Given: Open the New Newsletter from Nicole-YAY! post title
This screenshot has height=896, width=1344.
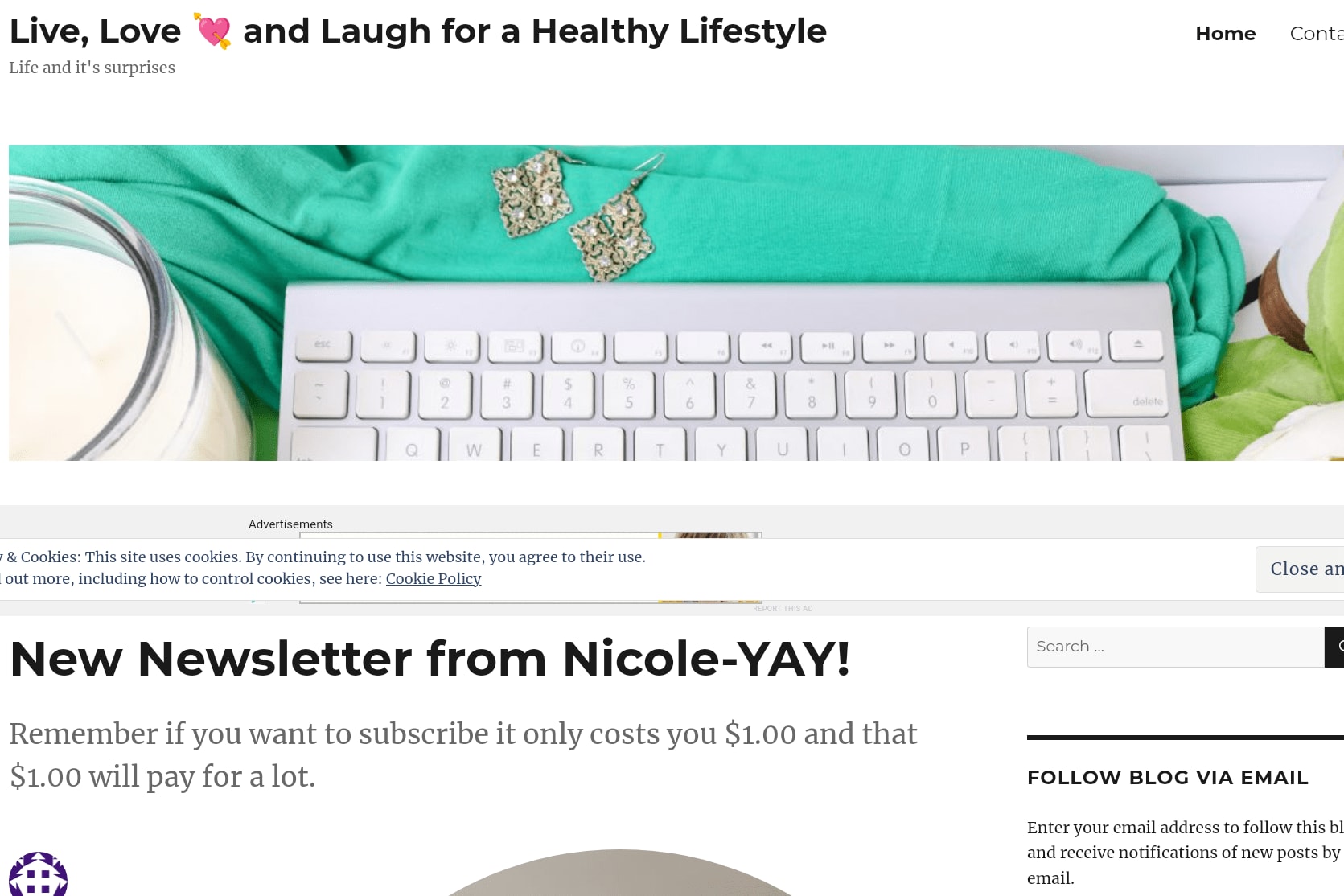Looking at the screenshot, I should [430, 659].
